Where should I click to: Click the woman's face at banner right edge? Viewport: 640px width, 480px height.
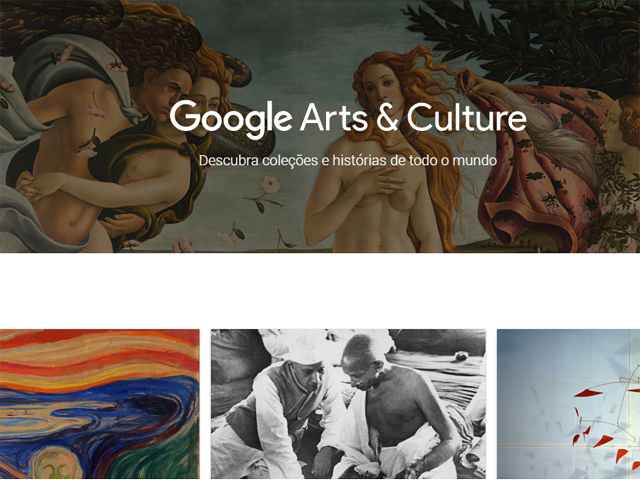pyautogui.click(x=620, y=122)
